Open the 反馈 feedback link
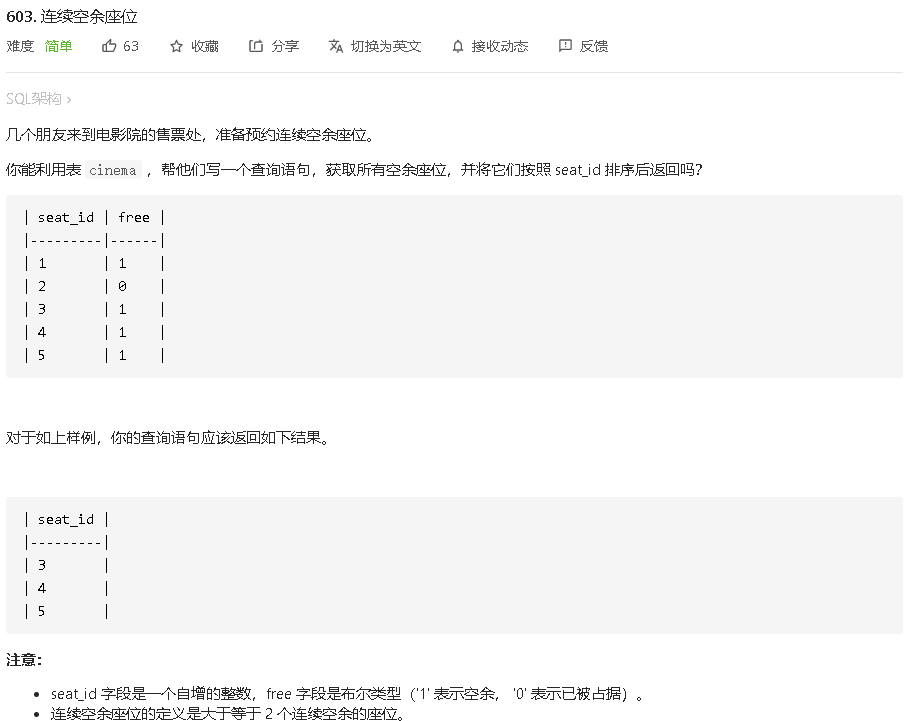This screenshot has width=914, height=721. coord(594,46)
